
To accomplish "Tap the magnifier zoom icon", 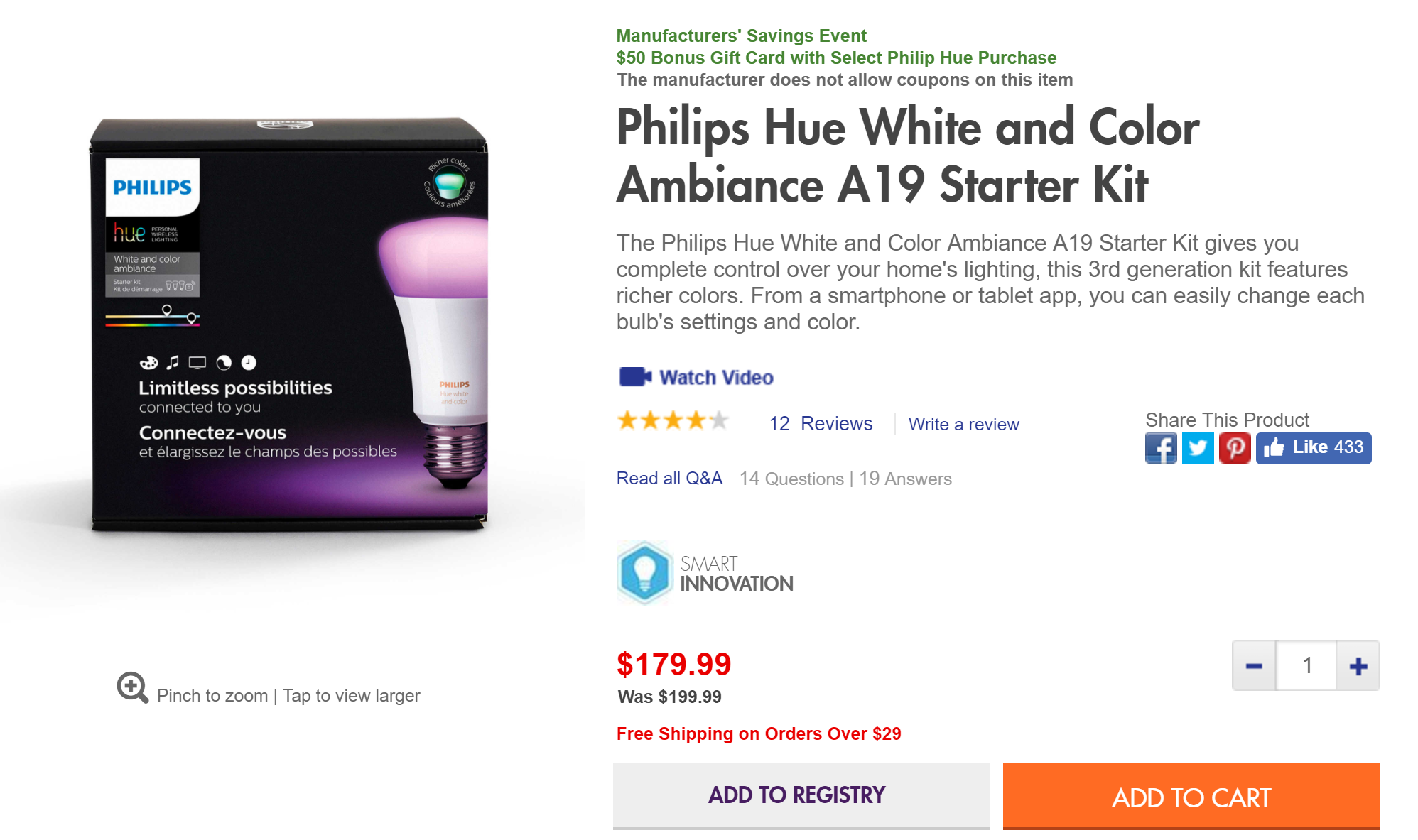I will coord(133,687).
